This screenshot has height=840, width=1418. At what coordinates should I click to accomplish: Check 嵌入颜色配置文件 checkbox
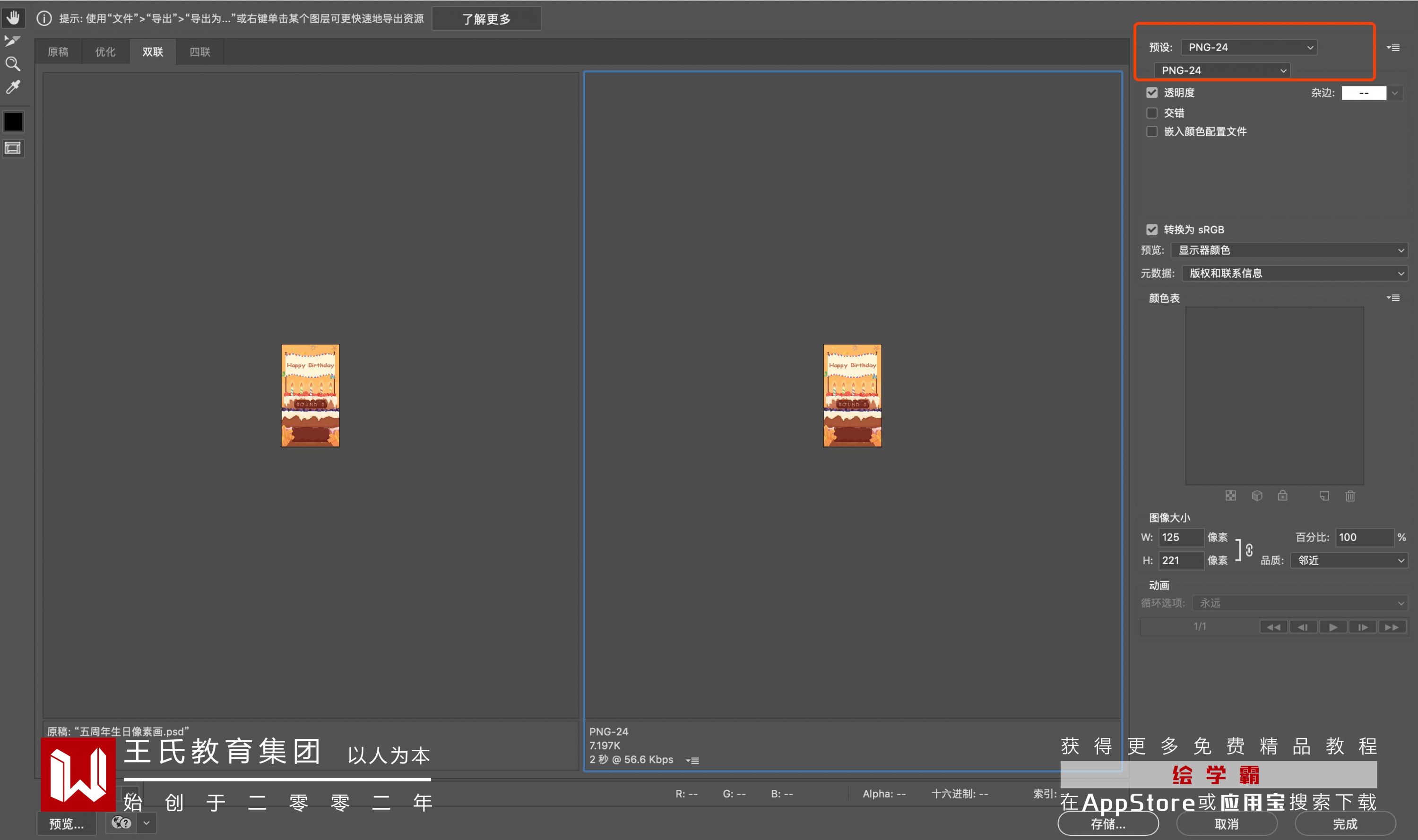pos(1152,132)
